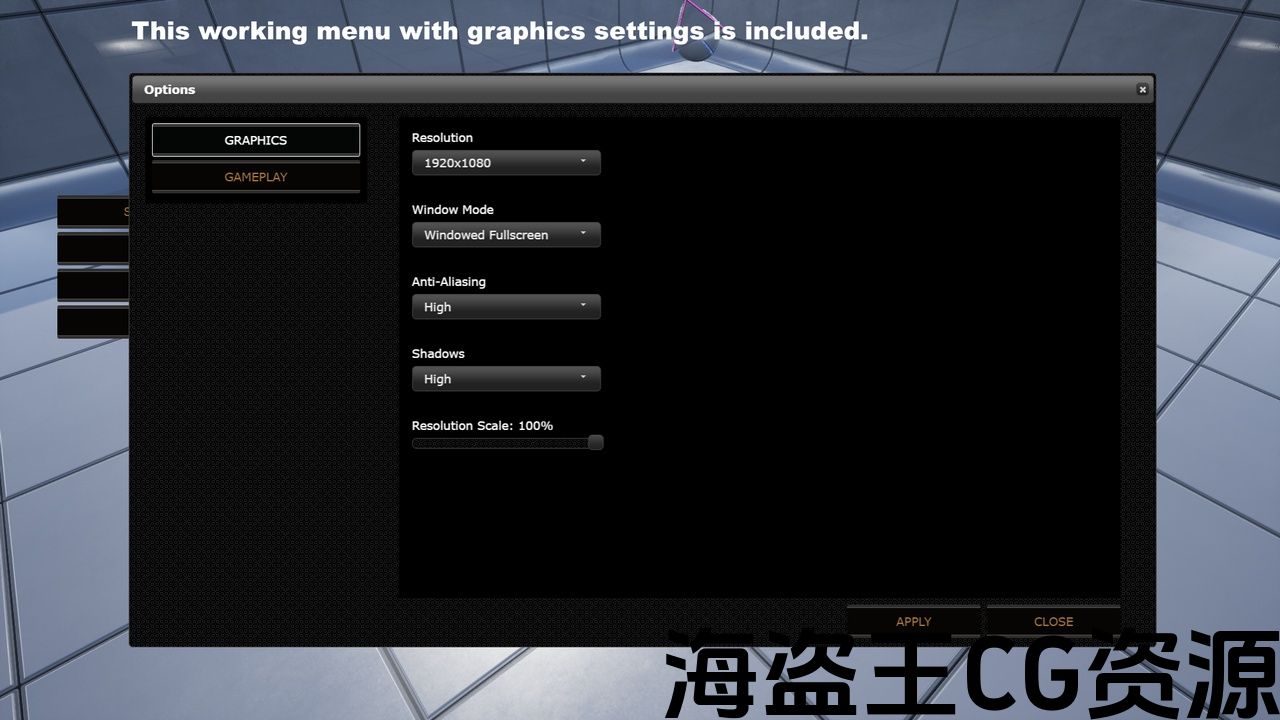The width and height of the screenshot is (1280, 720).
Task: Click the second partially hidden background menu button
Action: [93, 248]
